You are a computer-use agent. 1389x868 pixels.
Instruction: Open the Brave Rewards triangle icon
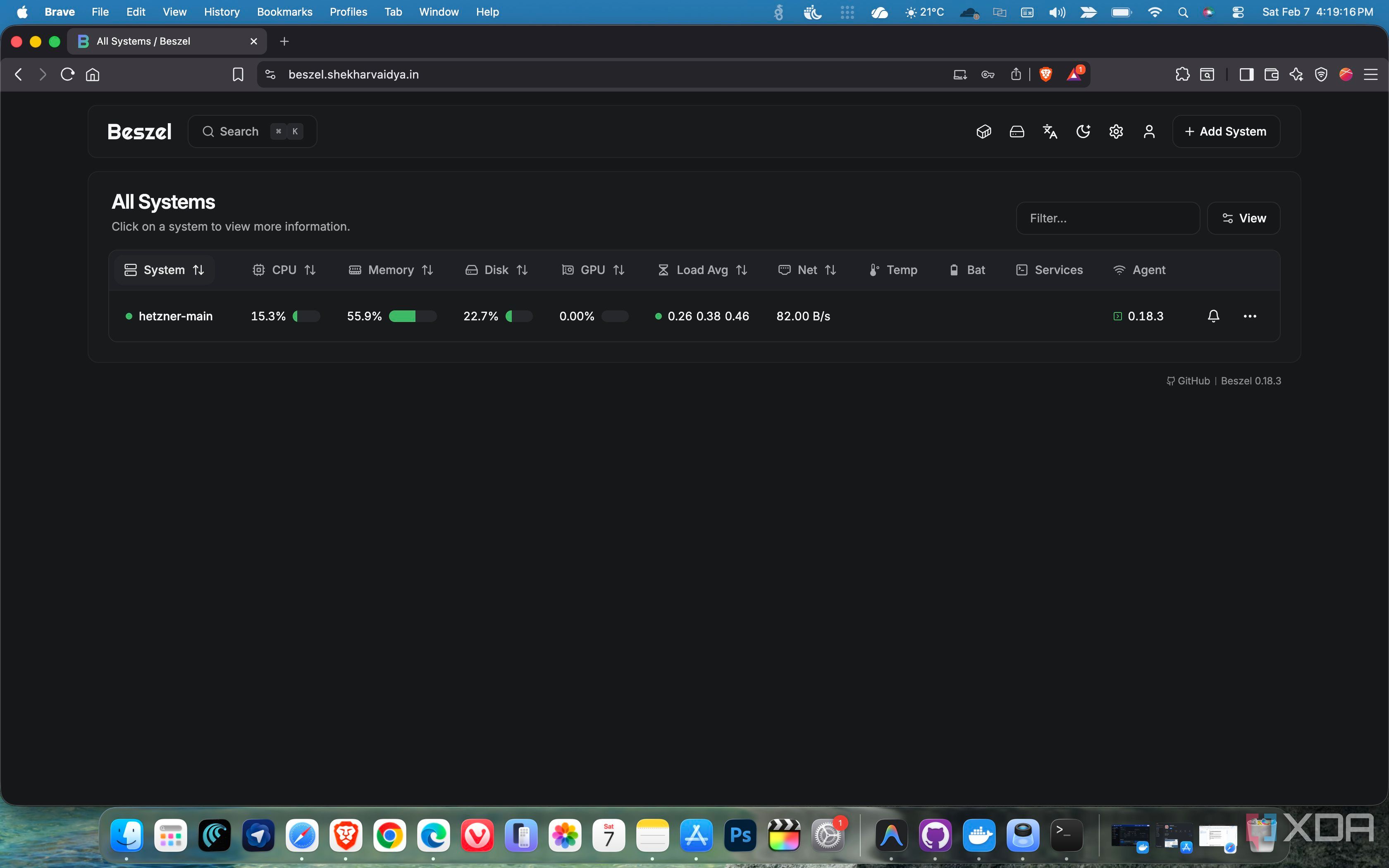tap(1074, 75)
